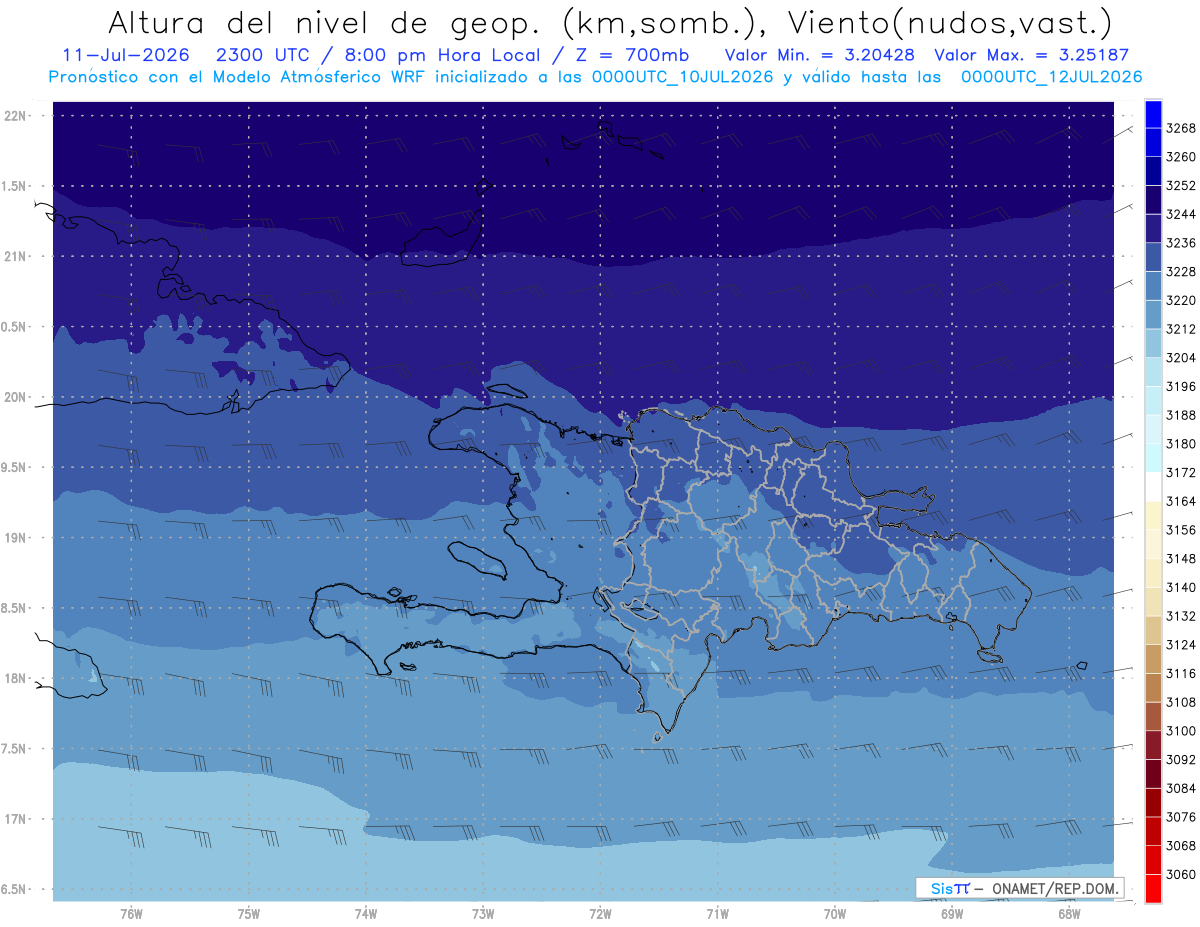1200x927 pixels.
Task: Click the dark maroon swatch between 3084 and 3092
Action: tap(1153, 774)
